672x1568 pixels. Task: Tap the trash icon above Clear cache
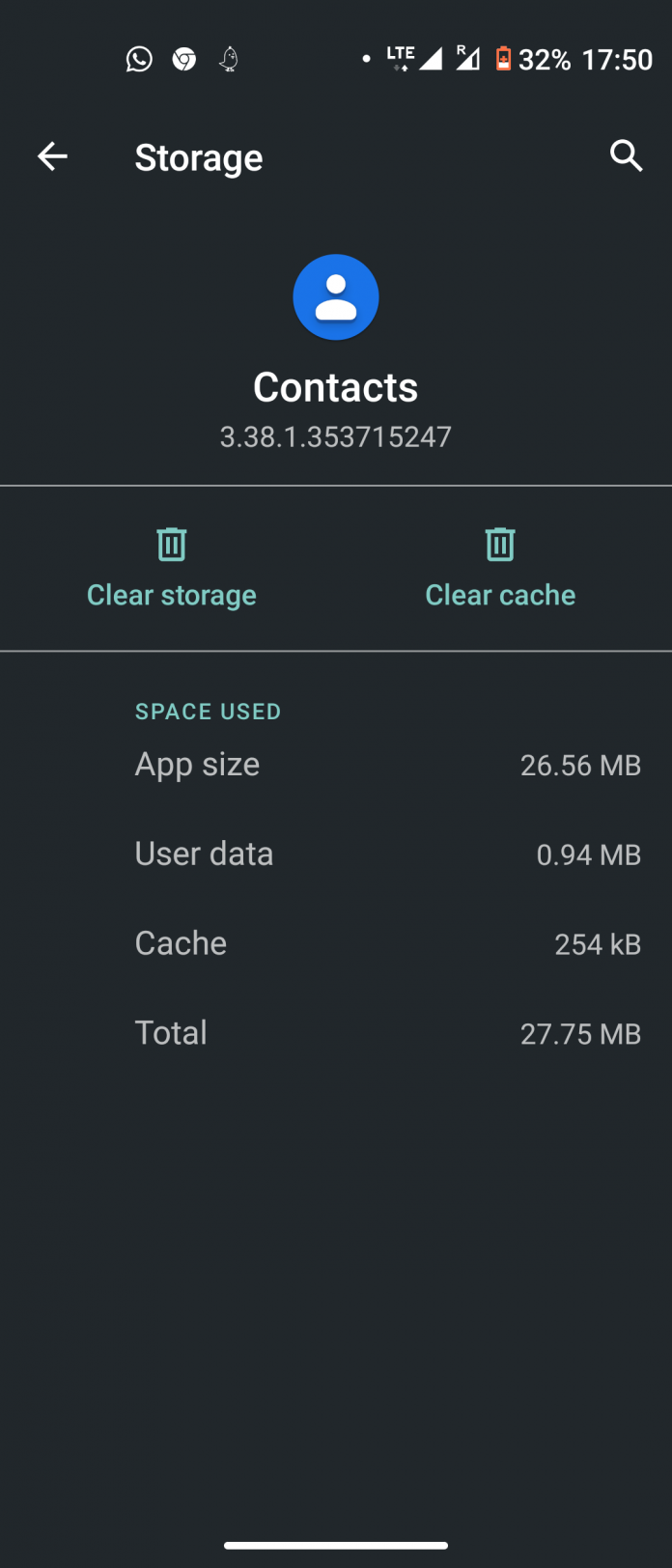pos(500,545)
